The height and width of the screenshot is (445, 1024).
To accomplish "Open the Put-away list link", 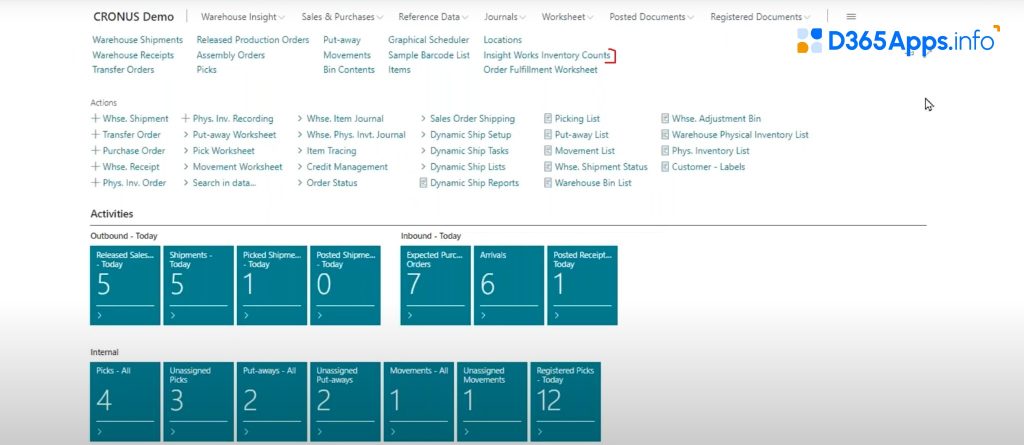I will 342,40.
